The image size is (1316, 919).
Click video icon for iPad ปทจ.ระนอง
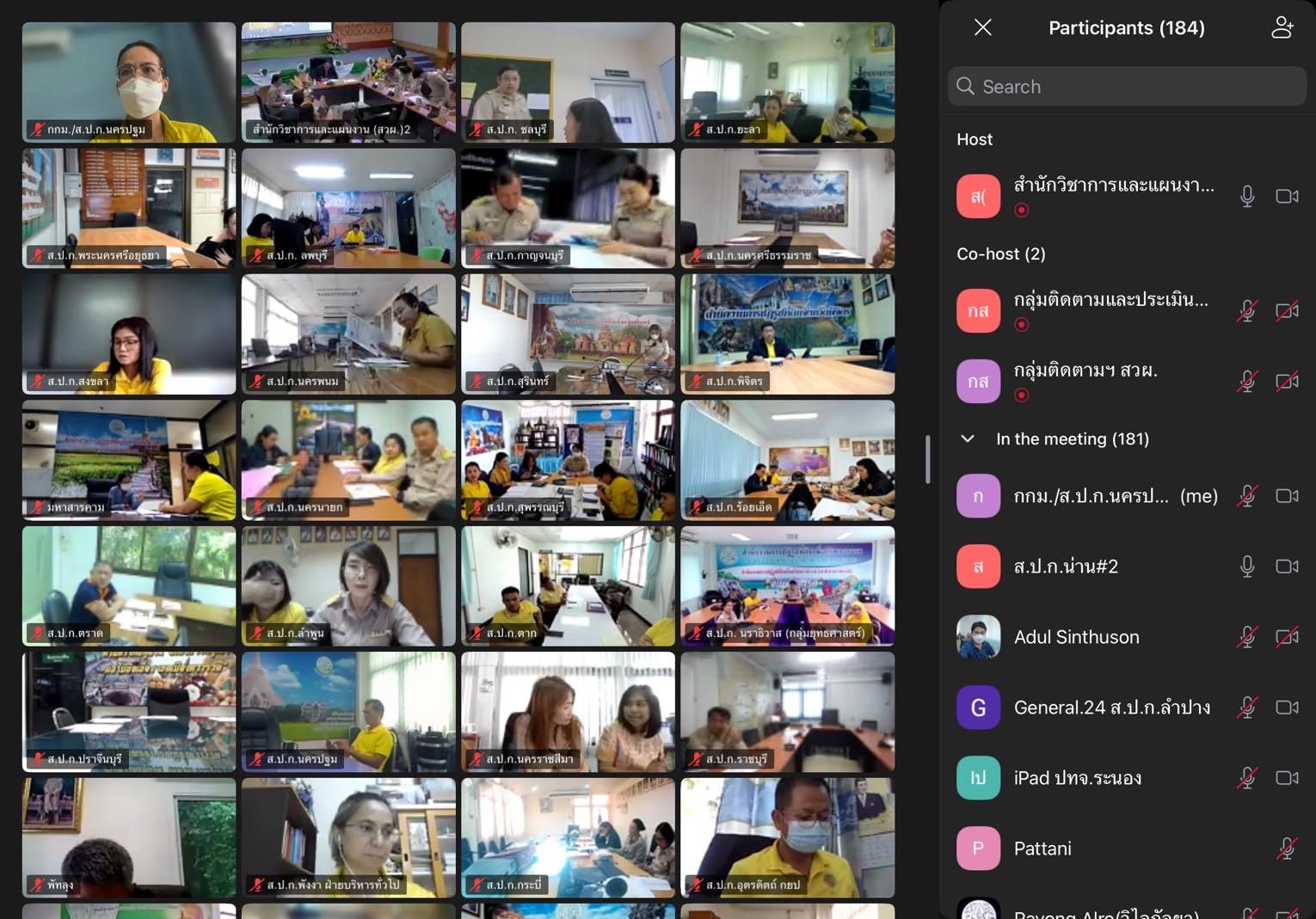tap(1287, 778)
